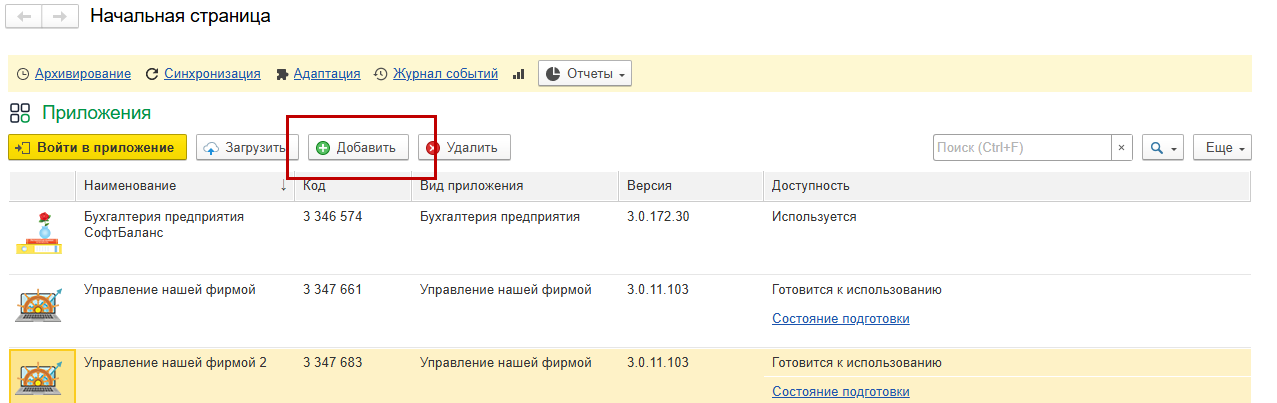Click code cell 3 347 661
The image size is (1277, 403).
pyautogui.click(x=332, y=290)
